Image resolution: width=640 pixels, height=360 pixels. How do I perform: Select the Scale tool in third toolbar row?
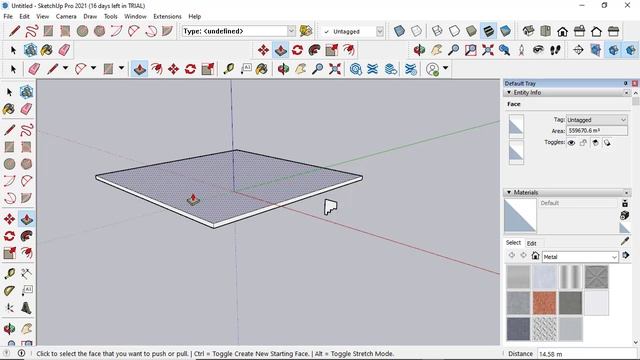click(x=207, y=69)
